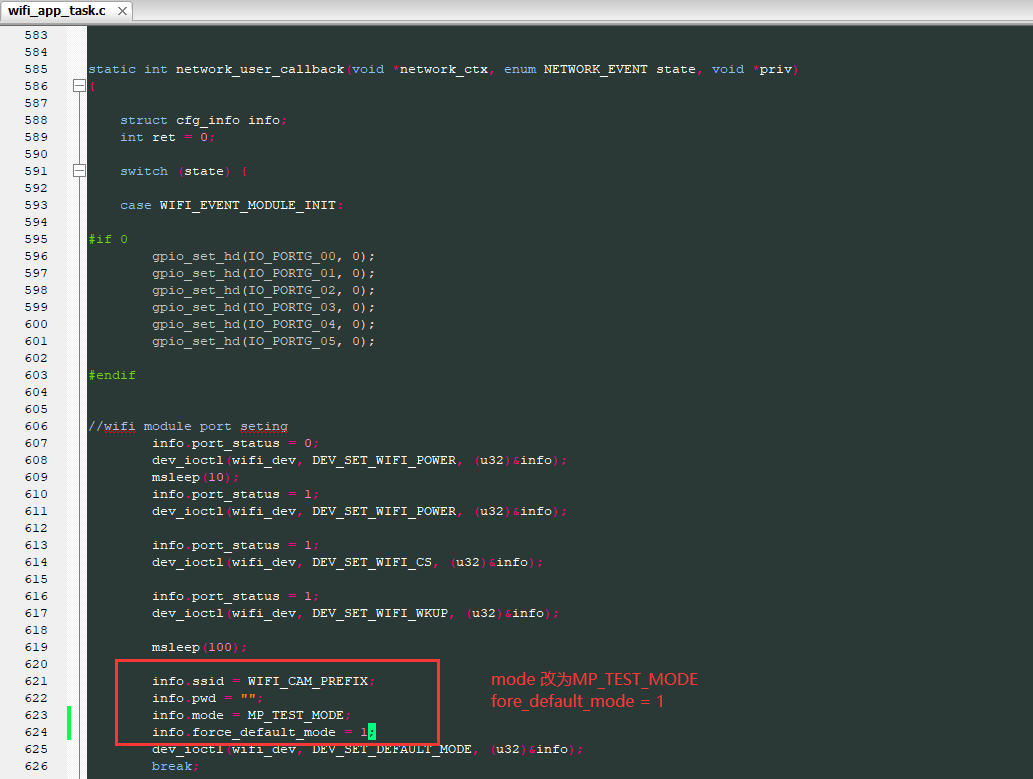Click the '//wifi module port seting' comment
This screenshot has width=1033, height=779.
pos(188,426)
